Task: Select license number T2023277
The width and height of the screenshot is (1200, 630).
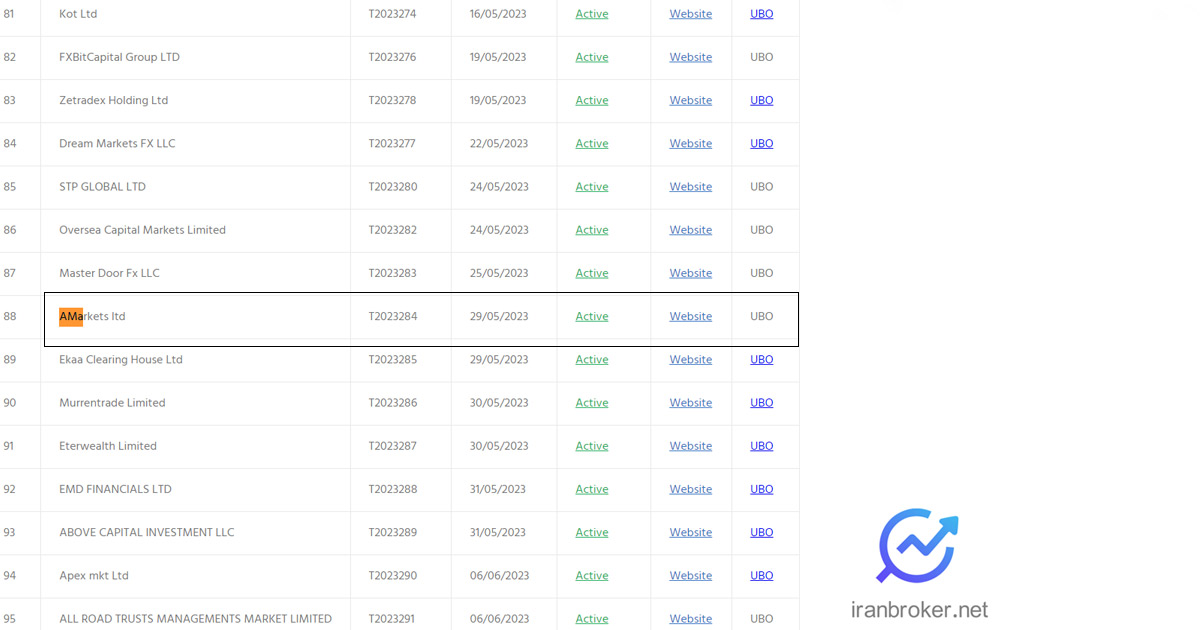Action: [x=392, y=143]
